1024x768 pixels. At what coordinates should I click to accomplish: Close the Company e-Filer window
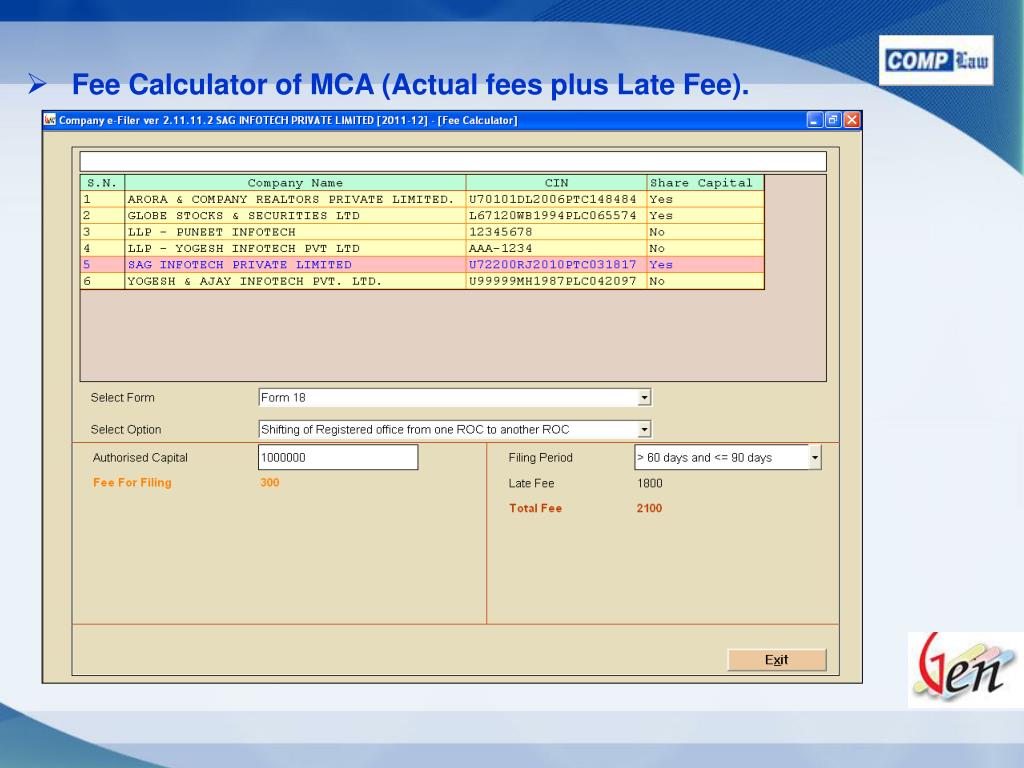coord(852,120)
